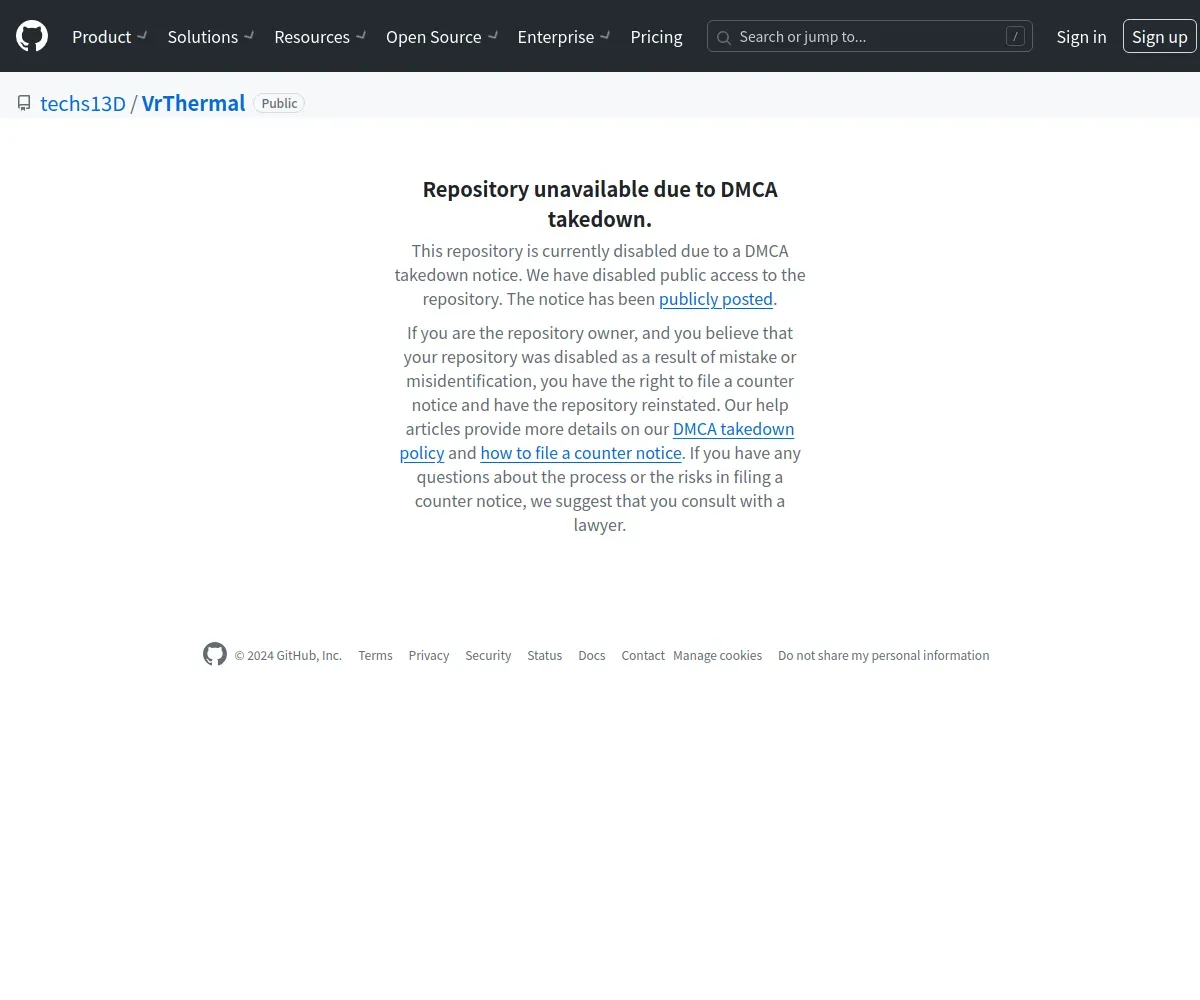The image size is (1200, 1000).
Task: Expand the Product menu
Action: (x=110, y=37)
